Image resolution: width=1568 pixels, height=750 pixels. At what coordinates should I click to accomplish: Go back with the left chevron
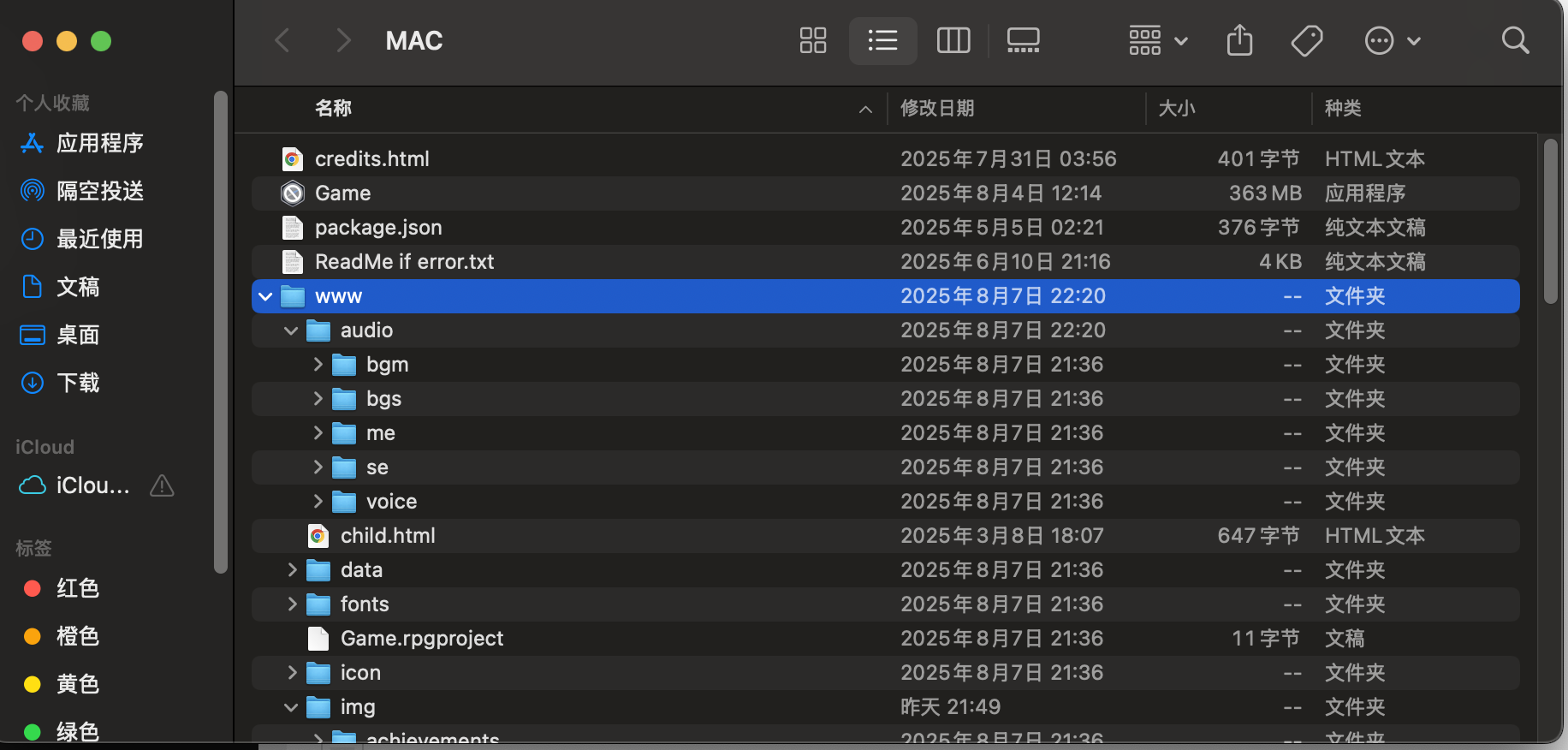[282, 40]
